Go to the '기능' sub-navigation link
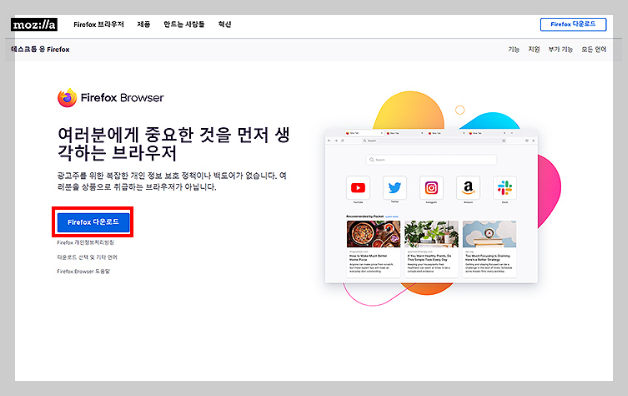 (513, 49)
